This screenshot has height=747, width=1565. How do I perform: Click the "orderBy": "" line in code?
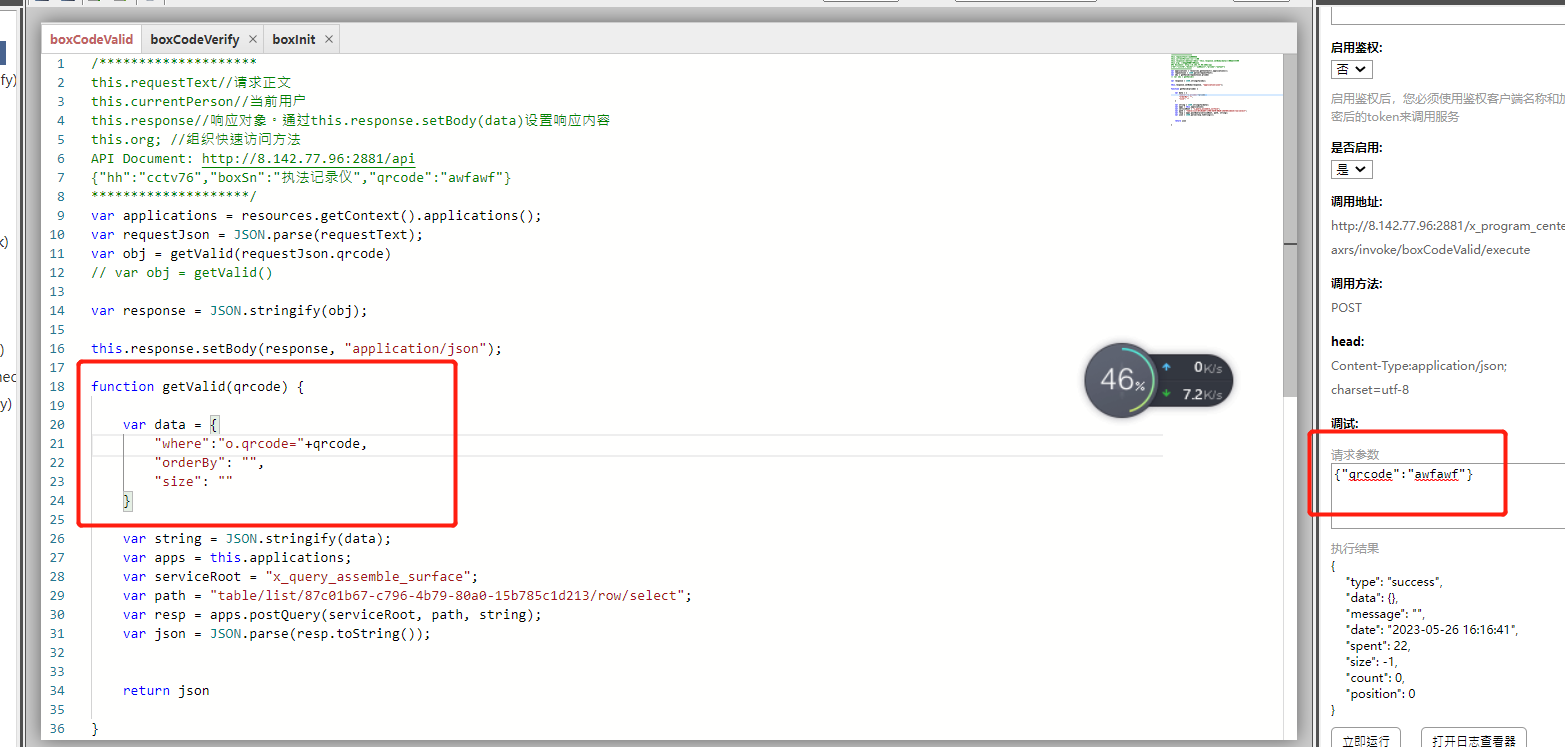(210, 462)
